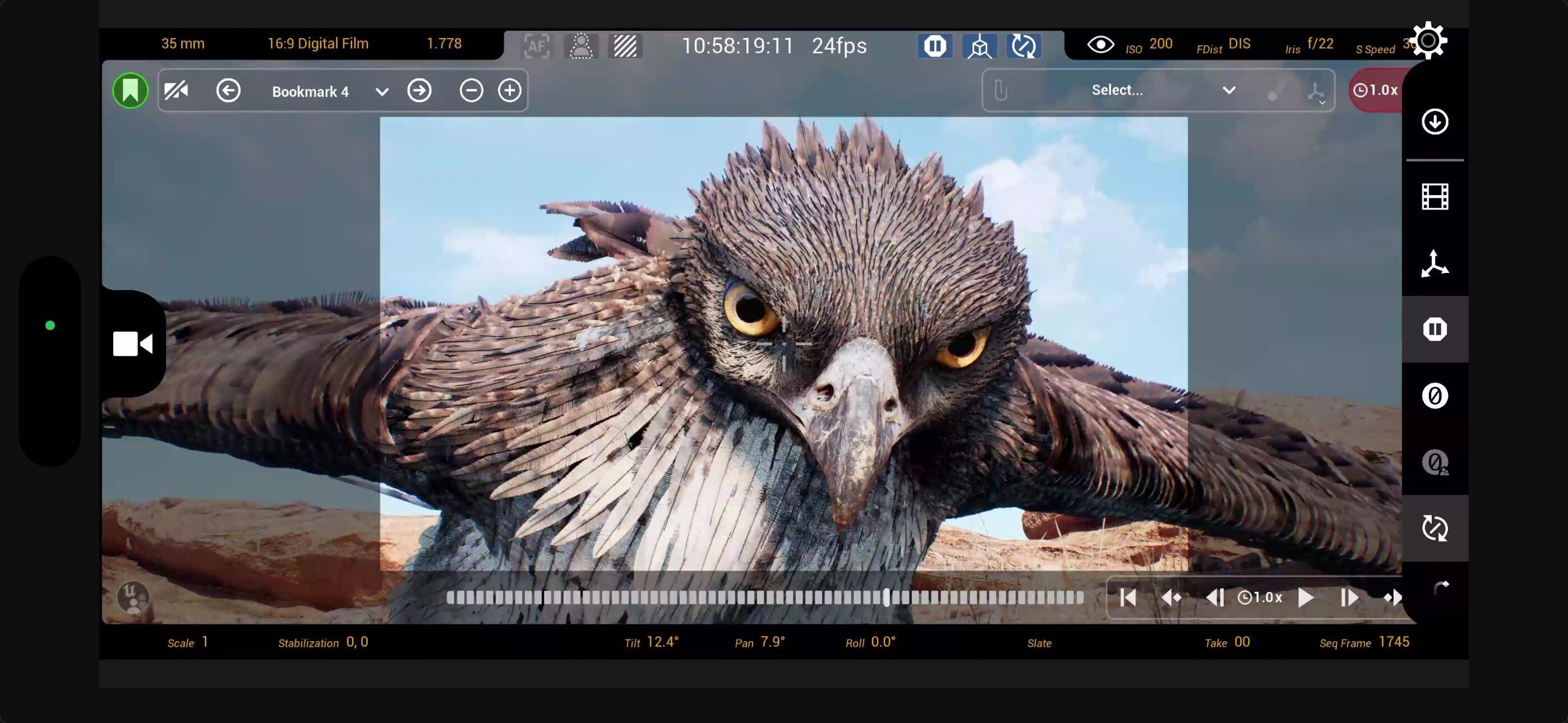Open 16:9 Digital Film filmback setting
The width and height of the screenshot is (1568, 723).
pos(318,43)
